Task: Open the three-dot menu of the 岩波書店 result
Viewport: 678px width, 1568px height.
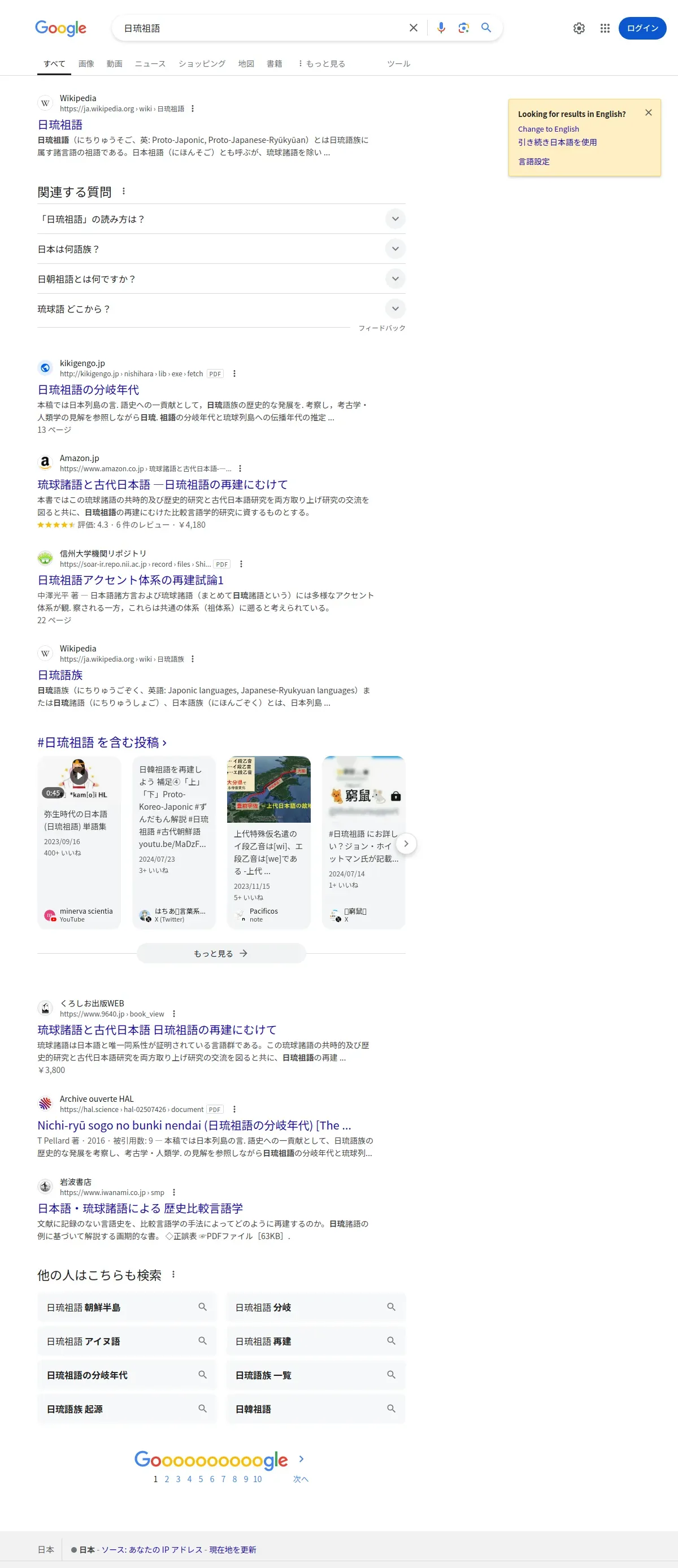Action: coord(174,1192)
